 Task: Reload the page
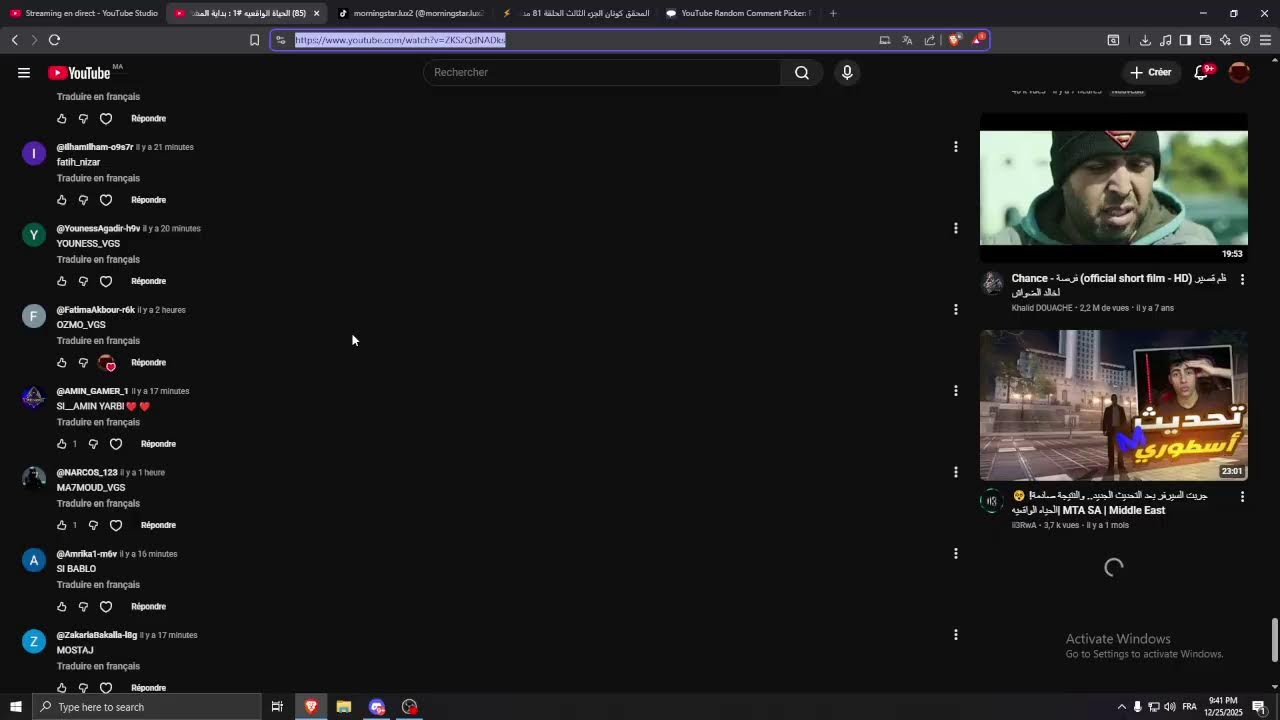(x=54, y=40)
